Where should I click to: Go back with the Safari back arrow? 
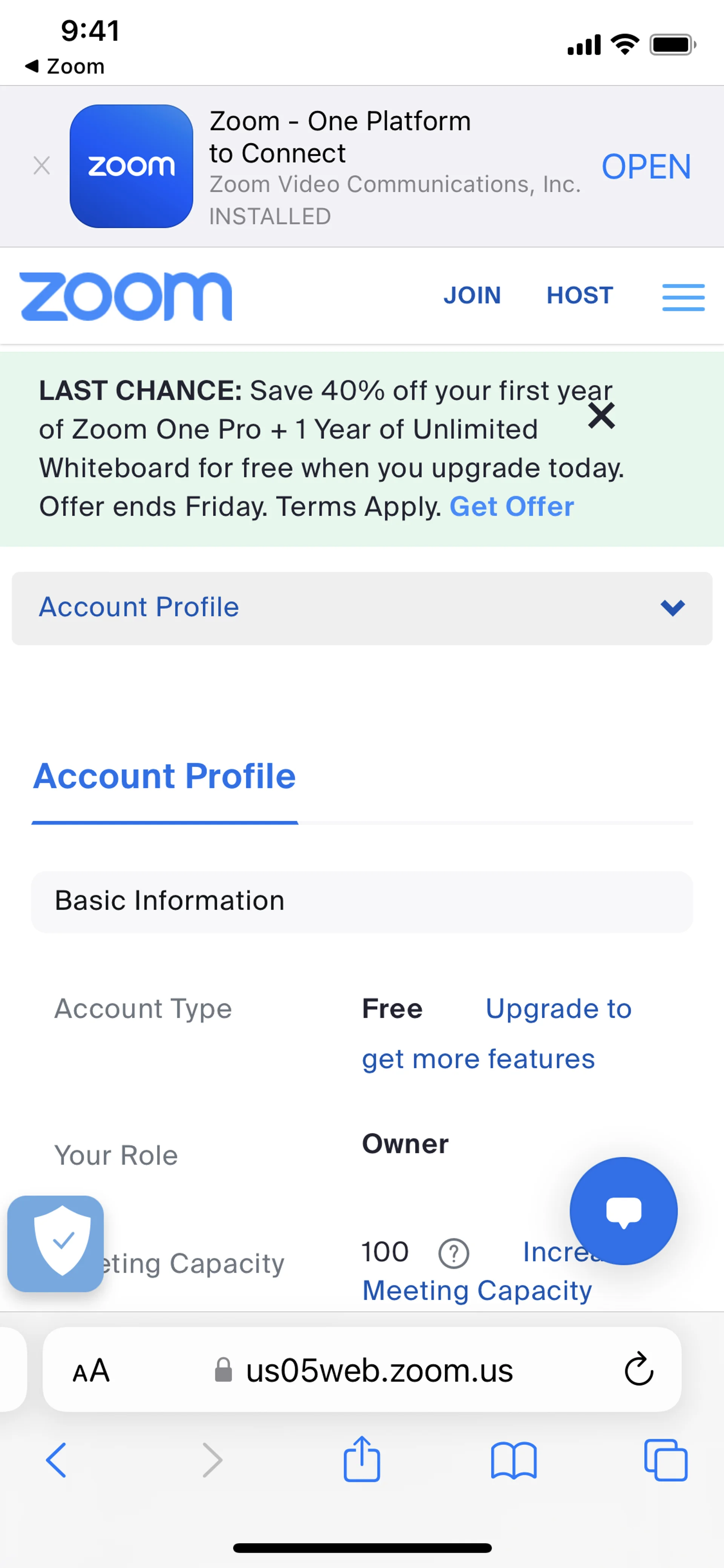(x=56, y=1460)
